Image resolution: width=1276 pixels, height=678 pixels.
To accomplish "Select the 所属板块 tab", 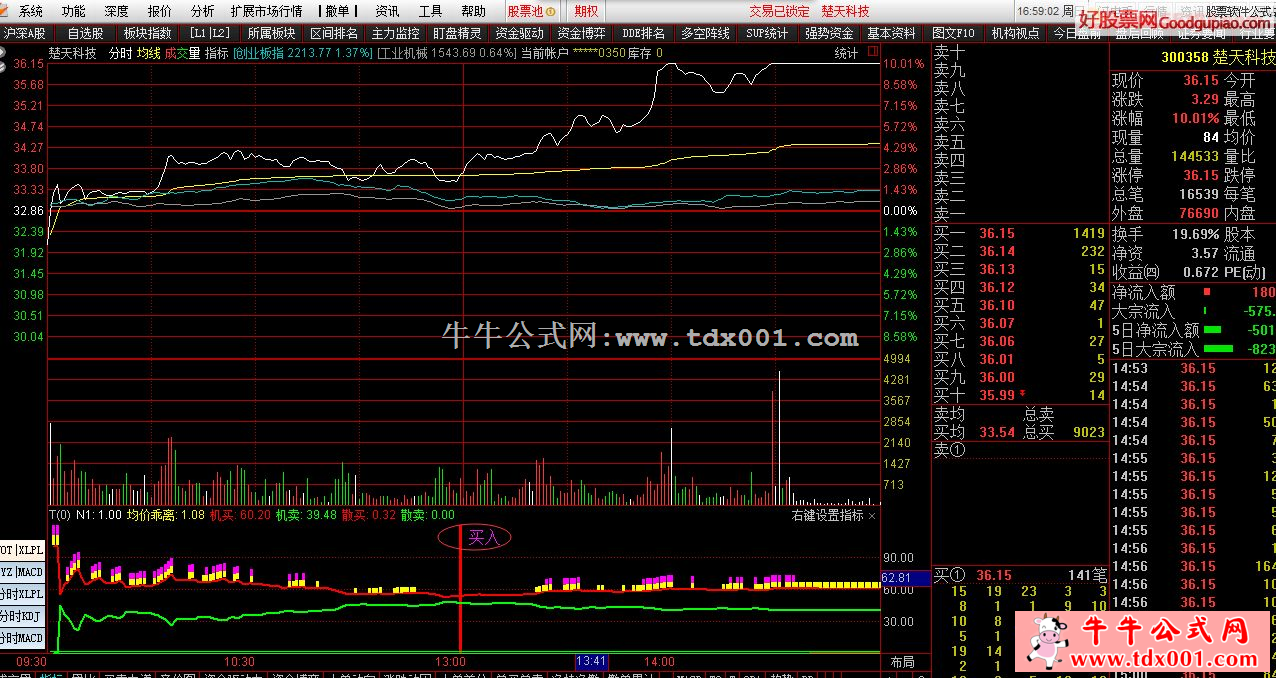I will (271, 33).
